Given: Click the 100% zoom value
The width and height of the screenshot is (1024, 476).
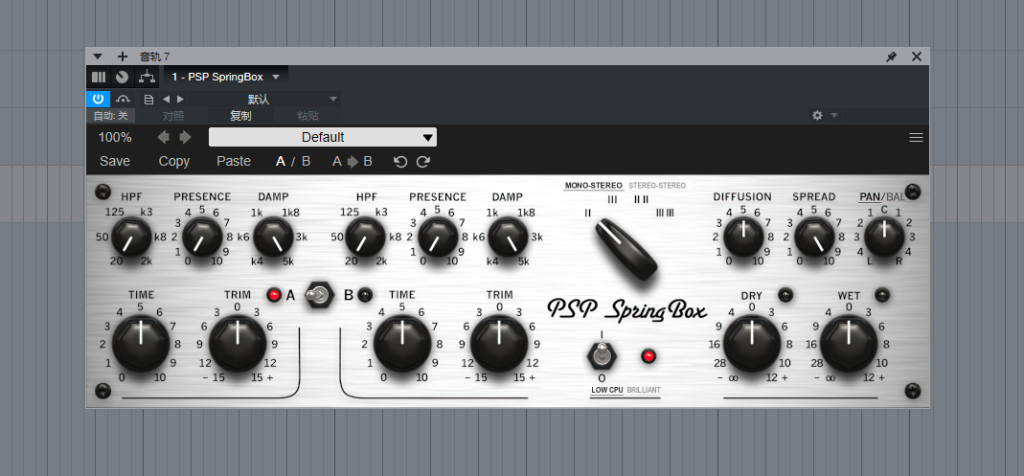Looking at the screenshot, I should (115, 137).
